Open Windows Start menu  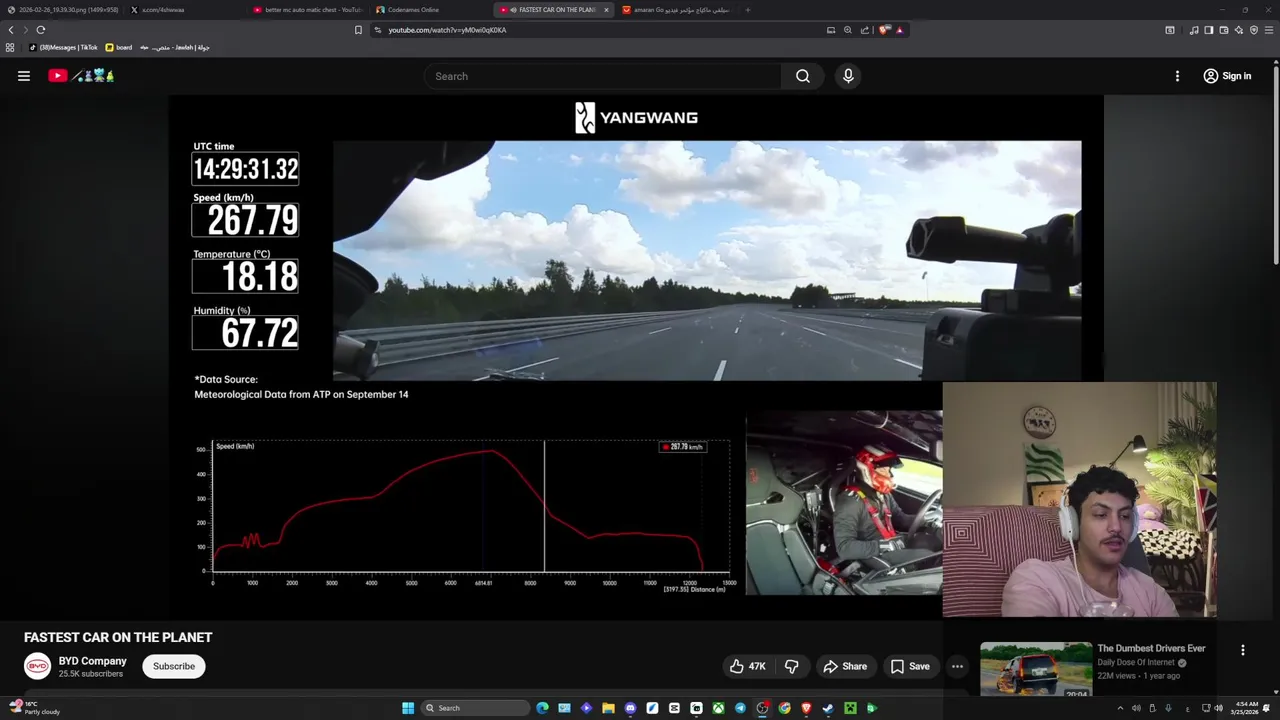pyautogui.click(x=408, y=708)
